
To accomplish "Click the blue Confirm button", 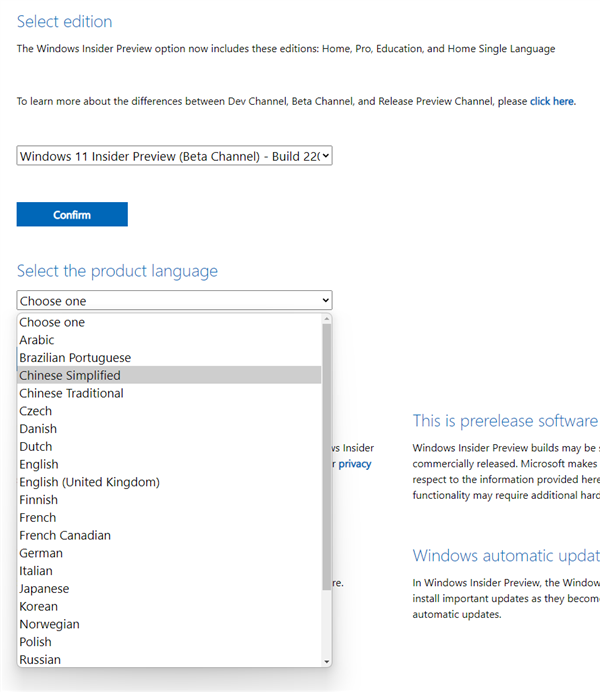I will pos(72,214).
